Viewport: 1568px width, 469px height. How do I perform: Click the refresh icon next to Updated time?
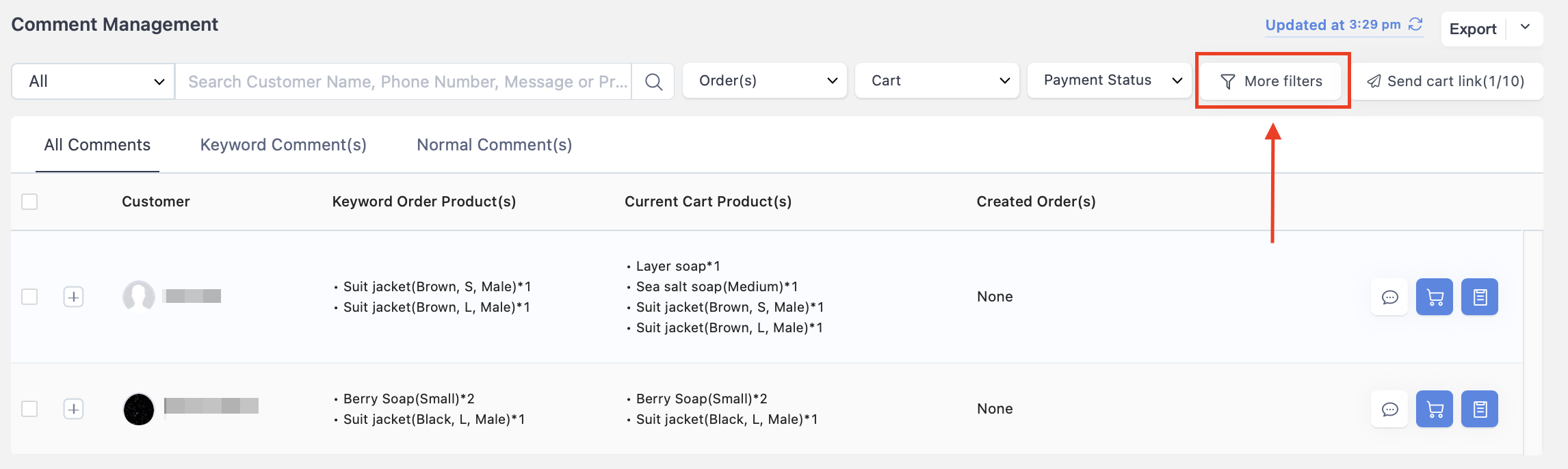1415,25
